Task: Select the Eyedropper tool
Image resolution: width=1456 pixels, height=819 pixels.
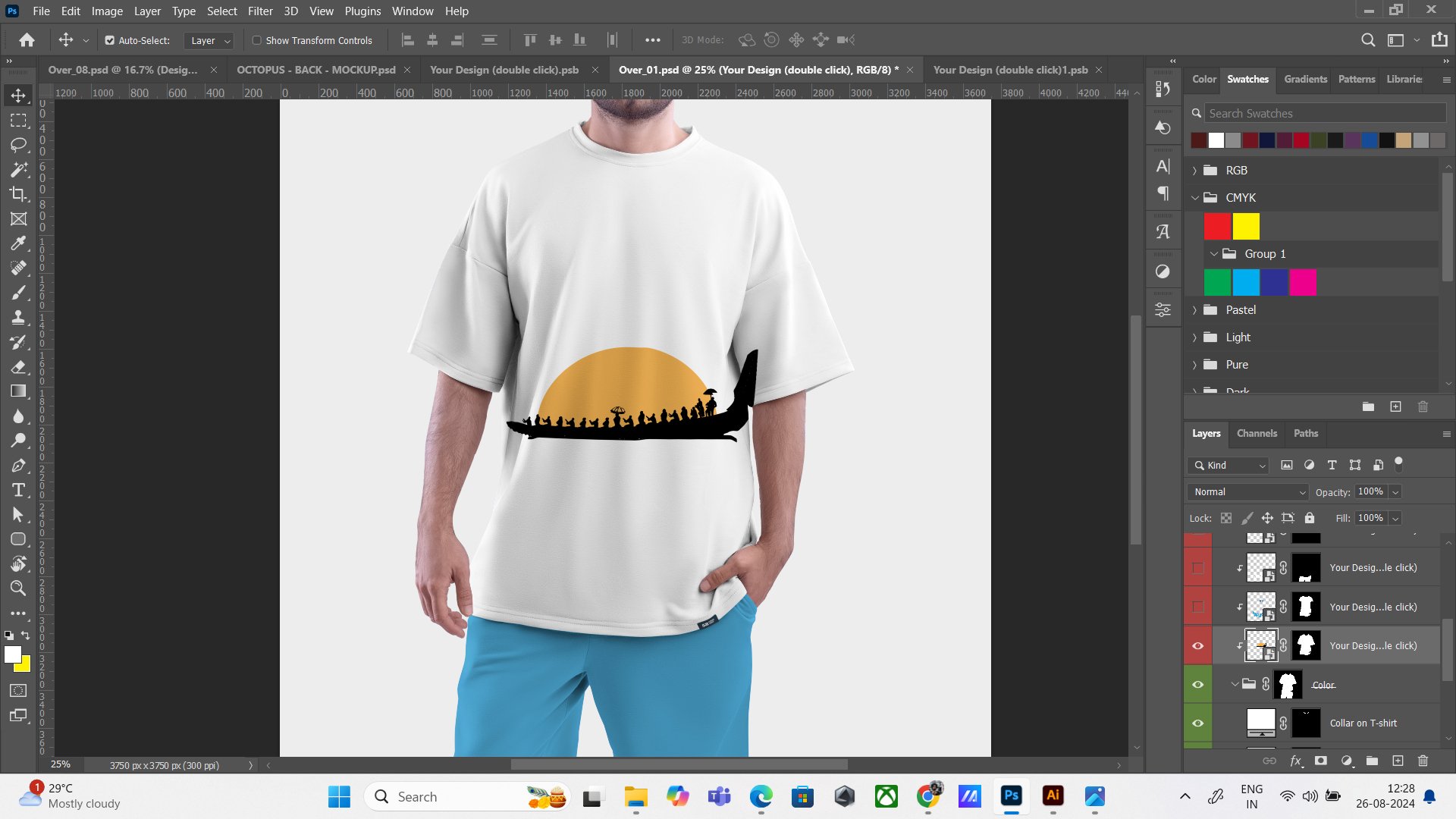Action: (18, 243)
